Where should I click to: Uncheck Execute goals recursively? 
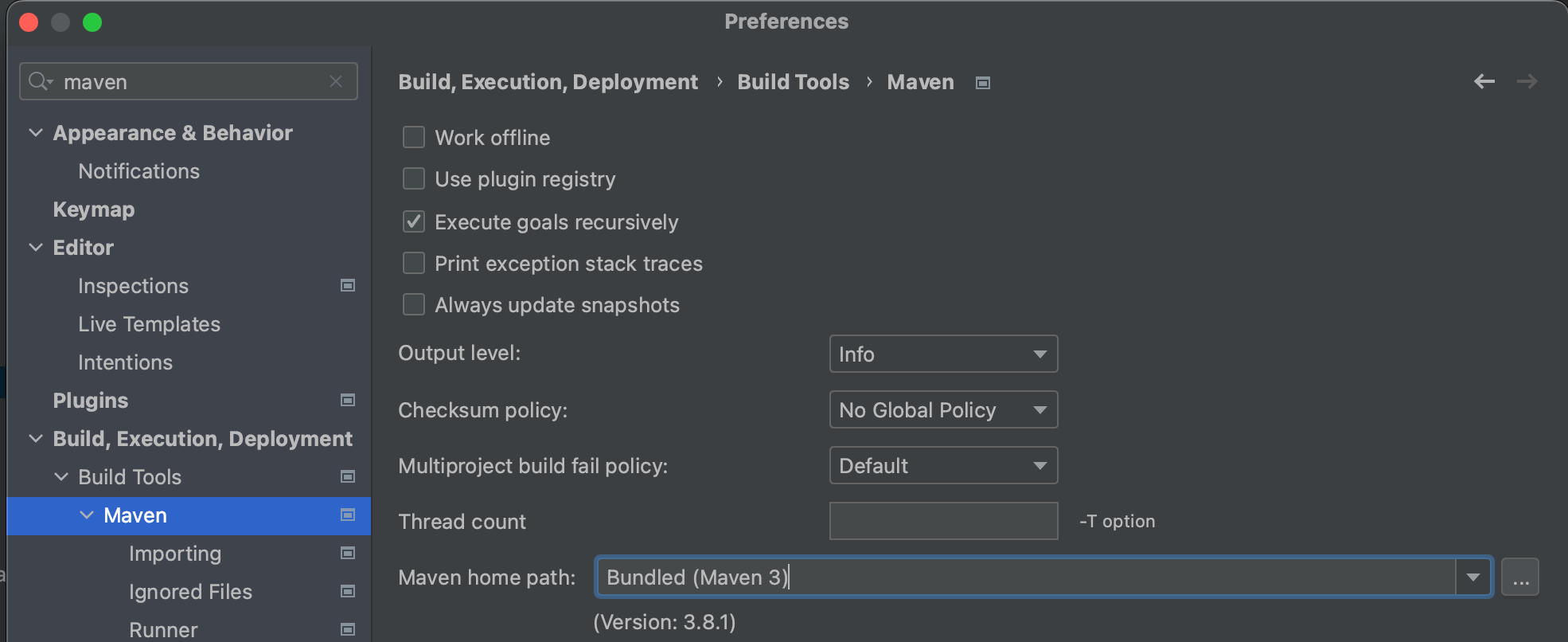pyautogui.click(x=414, y=221)
